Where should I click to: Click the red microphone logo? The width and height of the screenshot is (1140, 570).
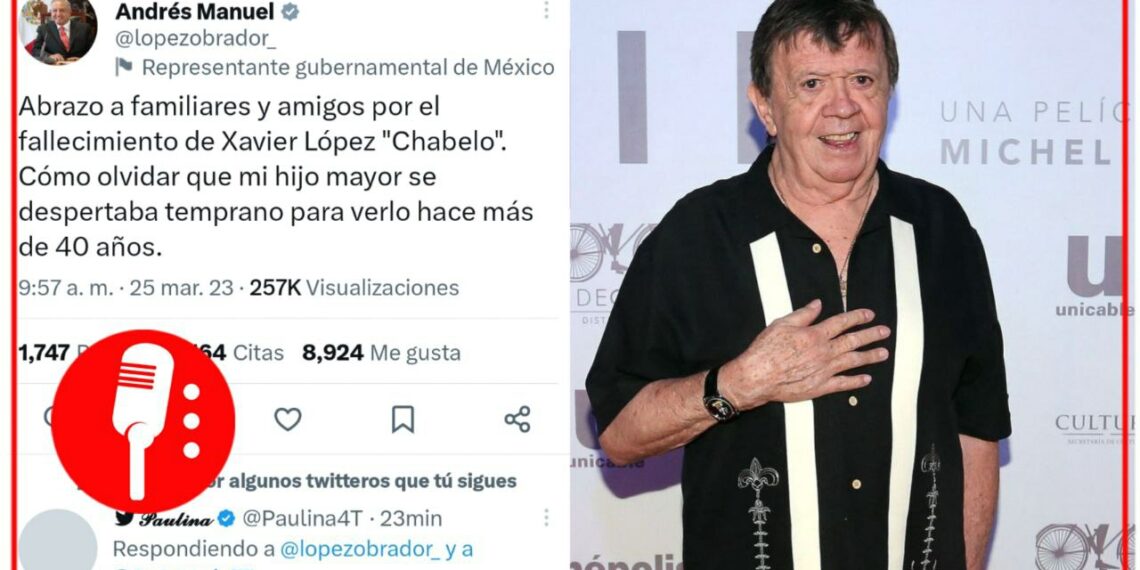pyautogui.click(x=143, y=421)
